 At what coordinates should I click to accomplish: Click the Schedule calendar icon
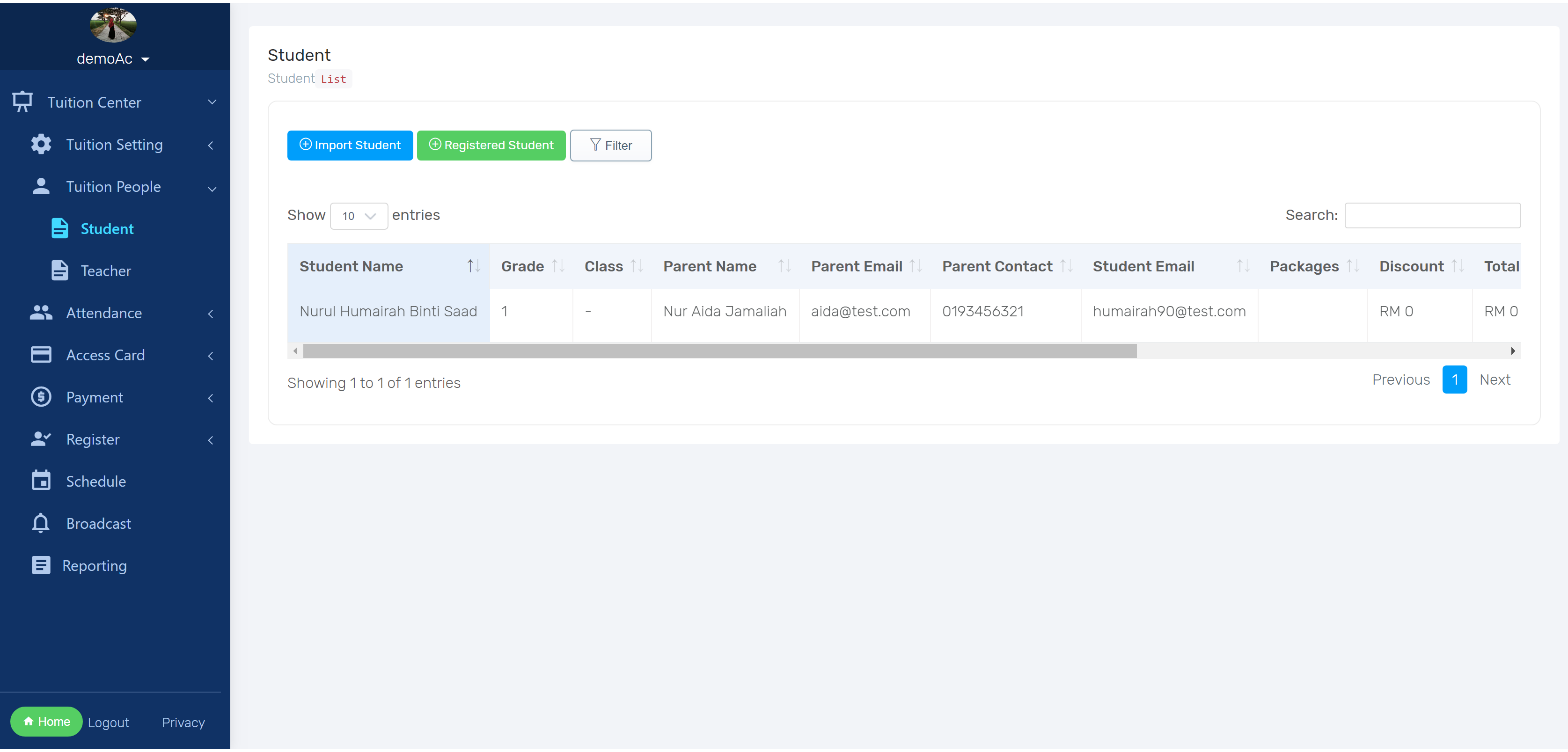[41, 480]
